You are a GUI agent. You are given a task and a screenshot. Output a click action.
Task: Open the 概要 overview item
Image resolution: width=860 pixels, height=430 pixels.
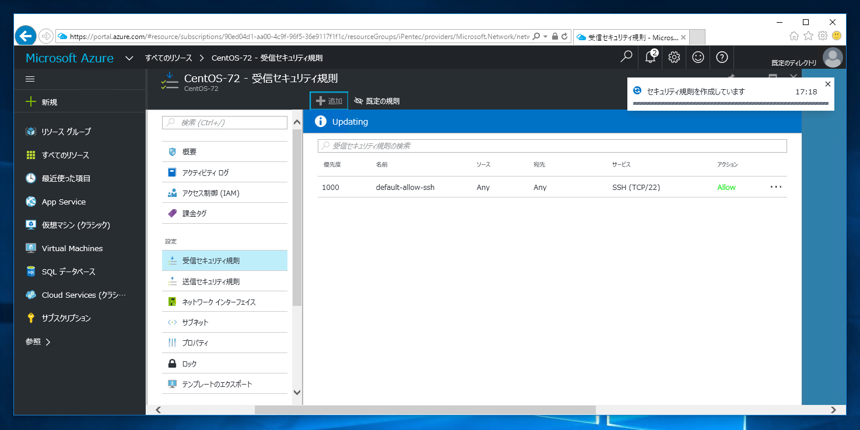pyautogui.click(x=225, y=152)
